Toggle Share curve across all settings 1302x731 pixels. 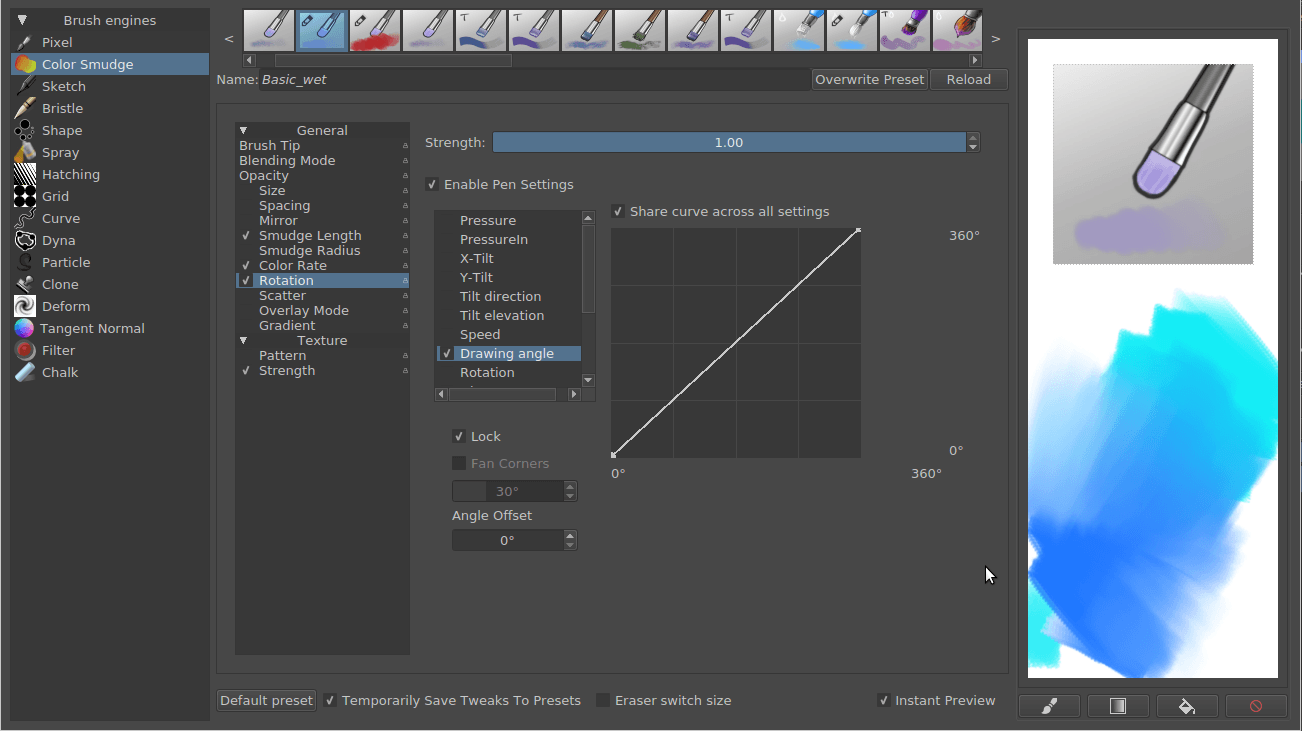[617, 211]
